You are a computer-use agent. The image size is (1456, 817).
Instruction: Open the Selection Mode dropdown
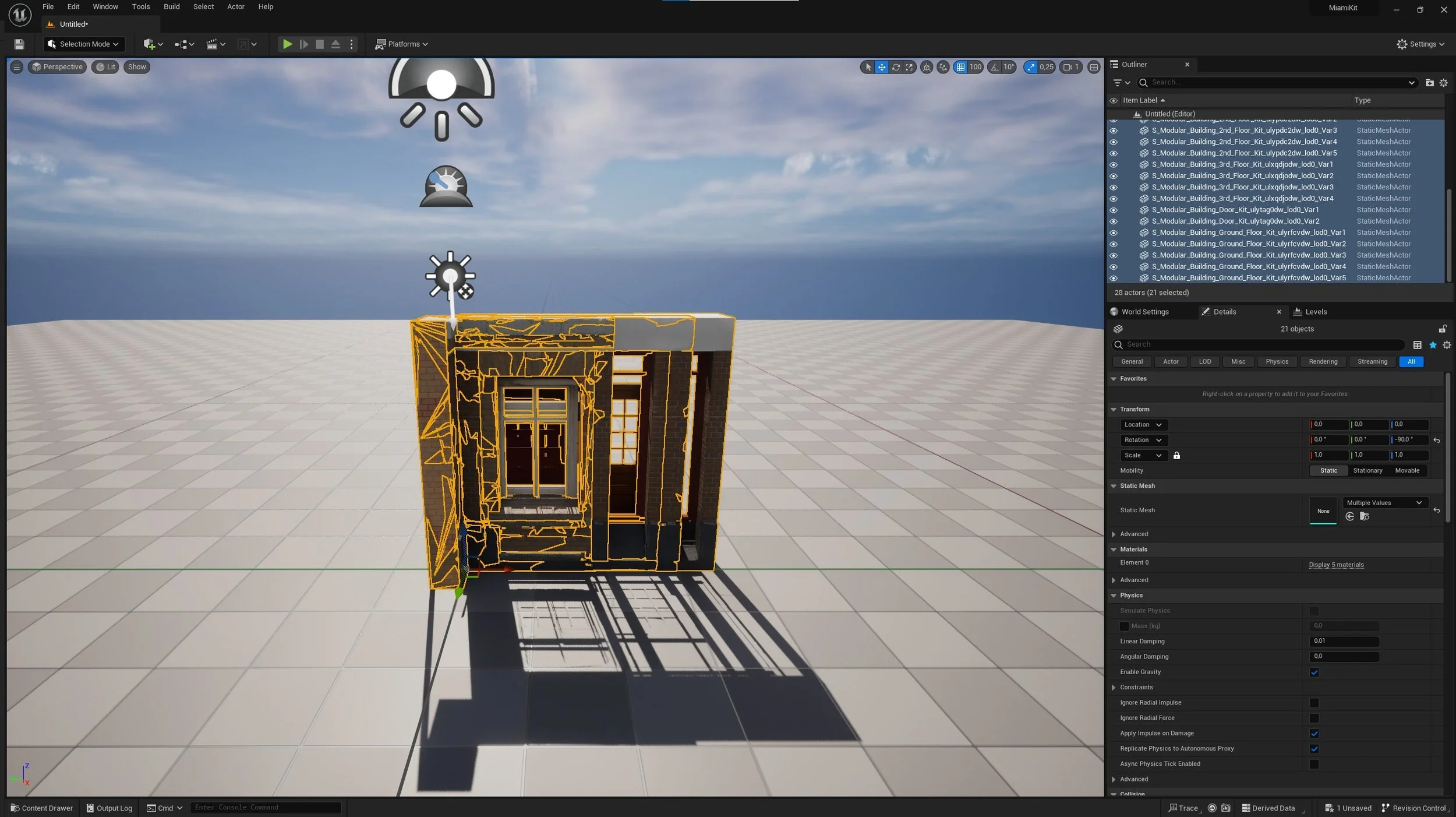(84, 44)
